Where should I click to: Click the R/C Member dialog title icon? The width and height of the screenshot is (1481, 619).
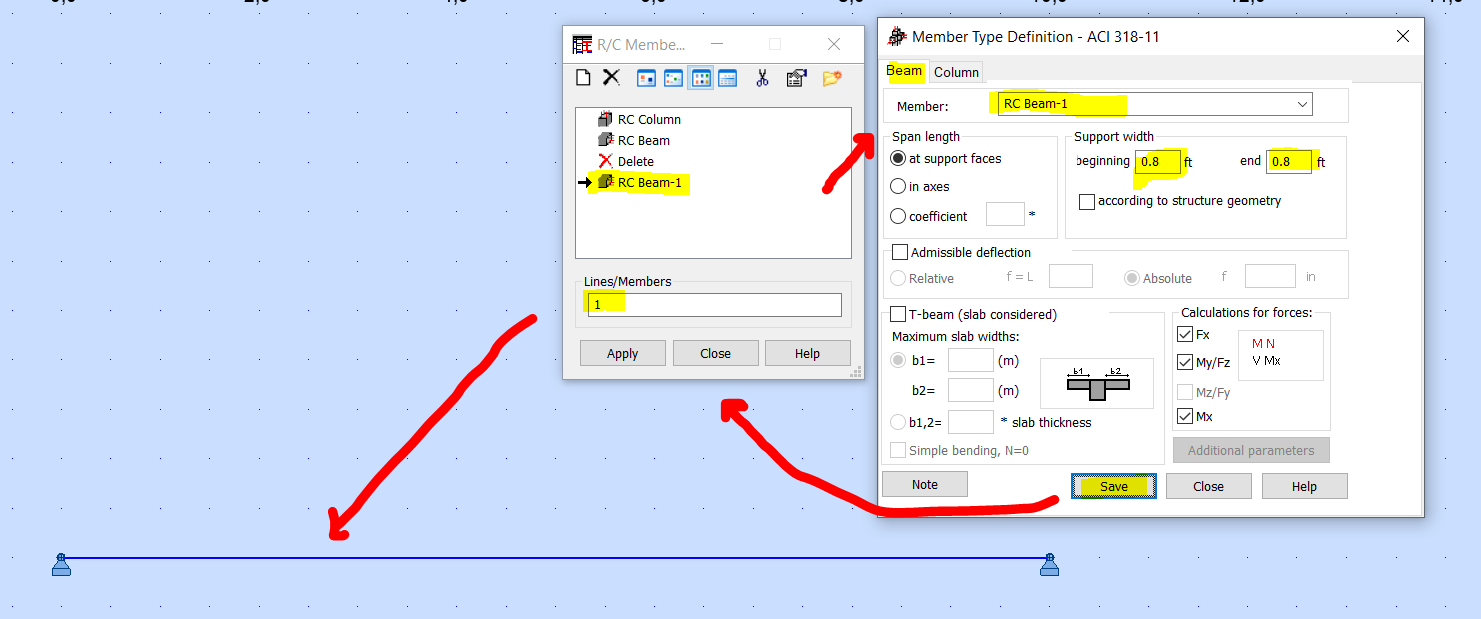pos(582,44)
